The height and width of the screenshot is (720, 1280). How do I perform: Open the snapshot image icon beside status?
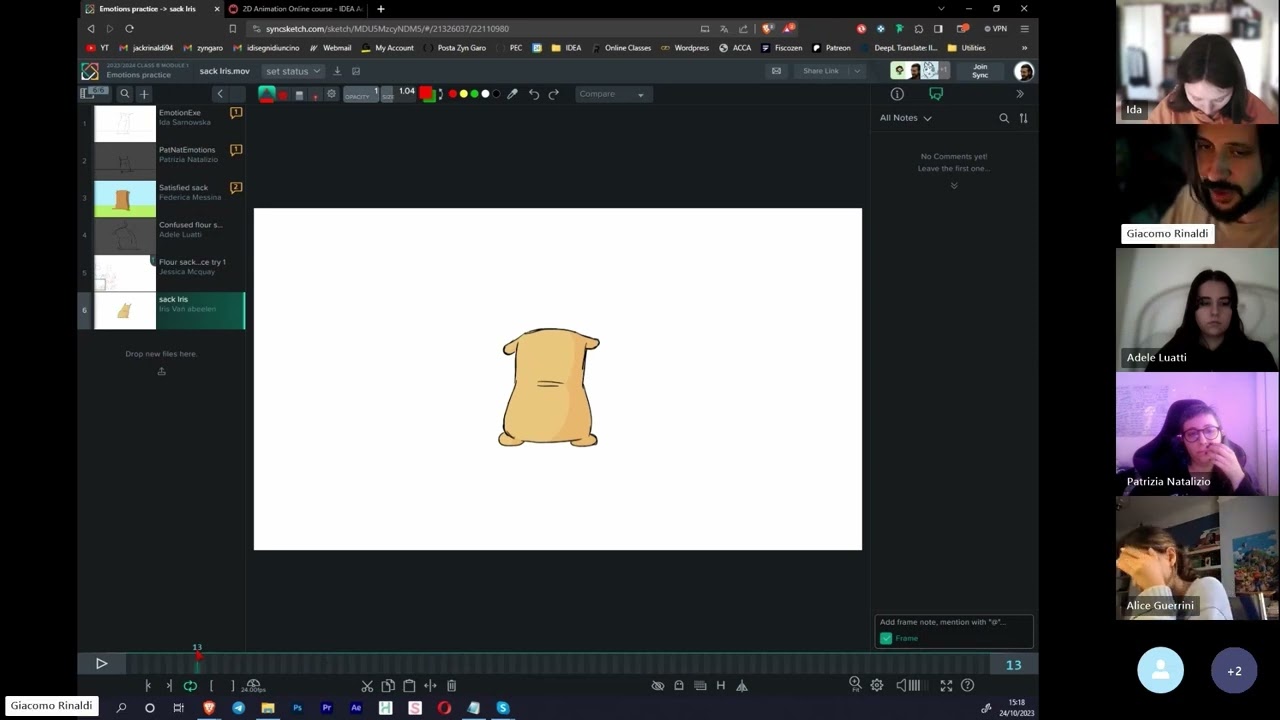pyautogui.click(x=356, y=71)
